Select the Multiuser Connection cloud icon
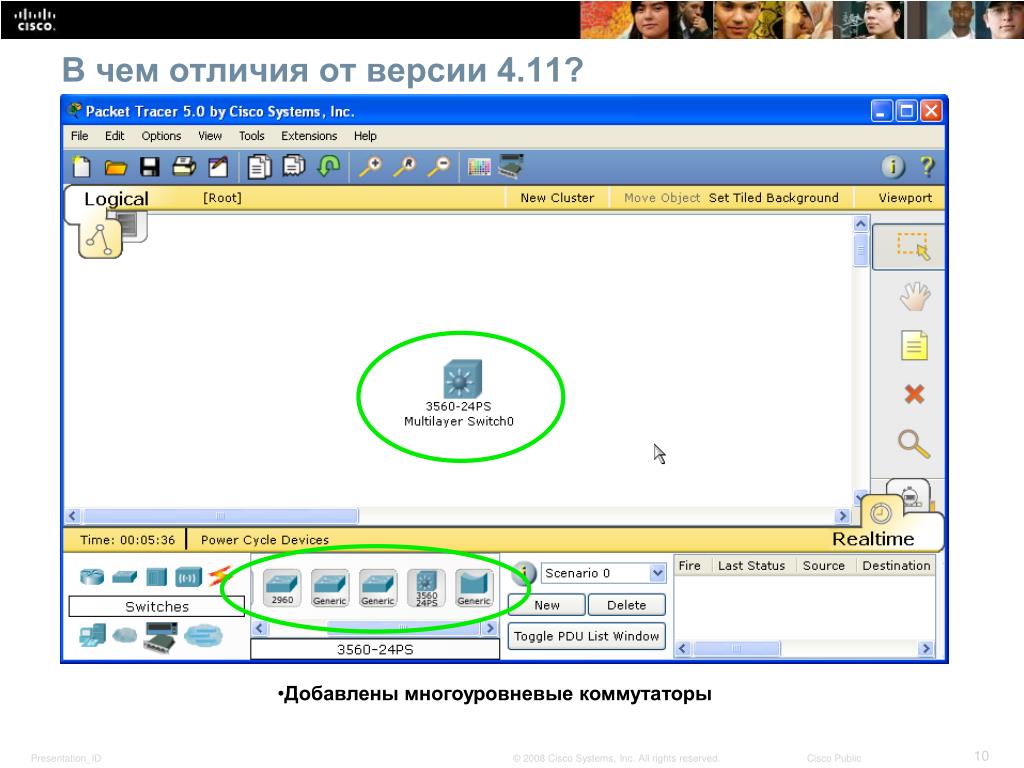 click(203, 635)
